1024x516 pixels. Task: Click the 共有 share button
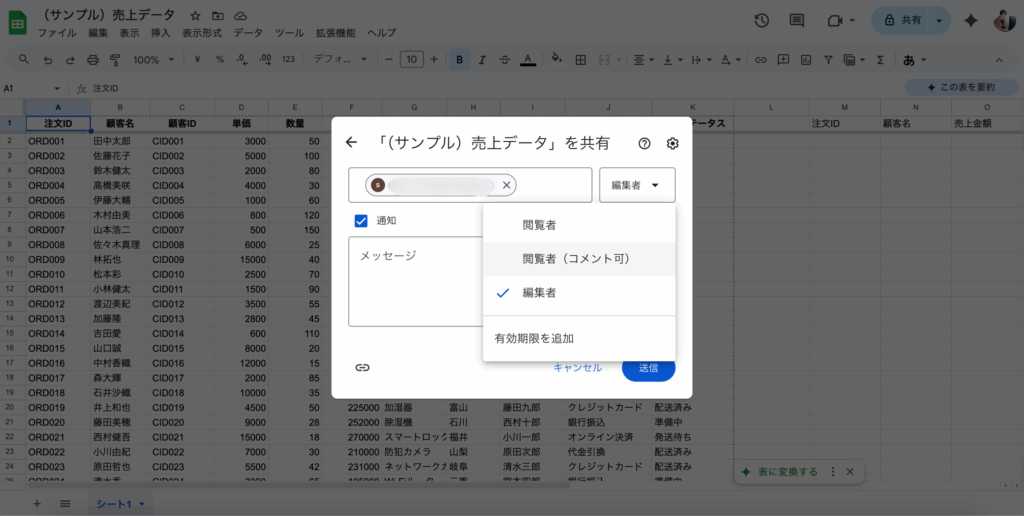[x=901, y=21]
